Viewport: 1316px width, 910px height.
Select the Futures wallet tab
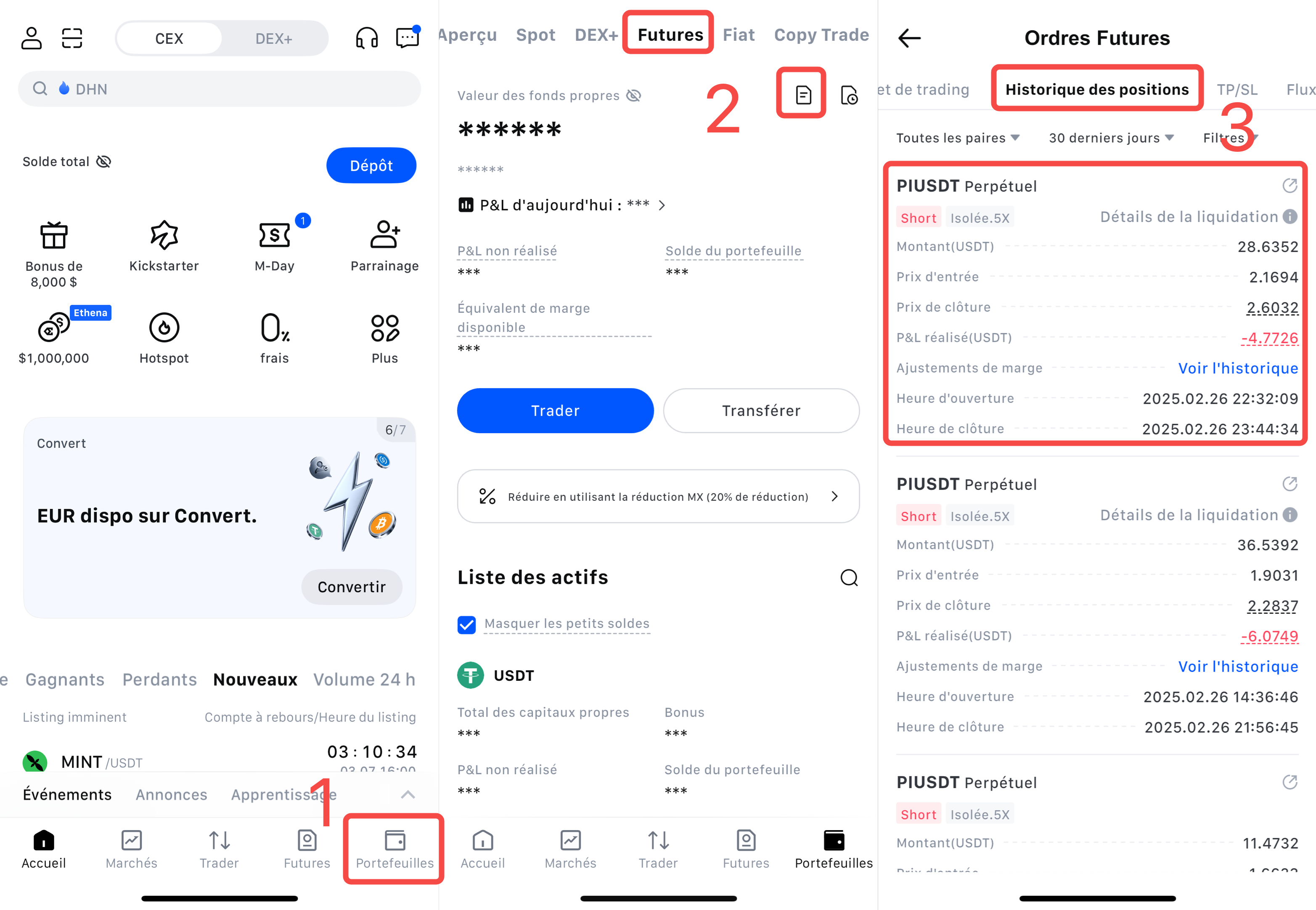[670, 35]
